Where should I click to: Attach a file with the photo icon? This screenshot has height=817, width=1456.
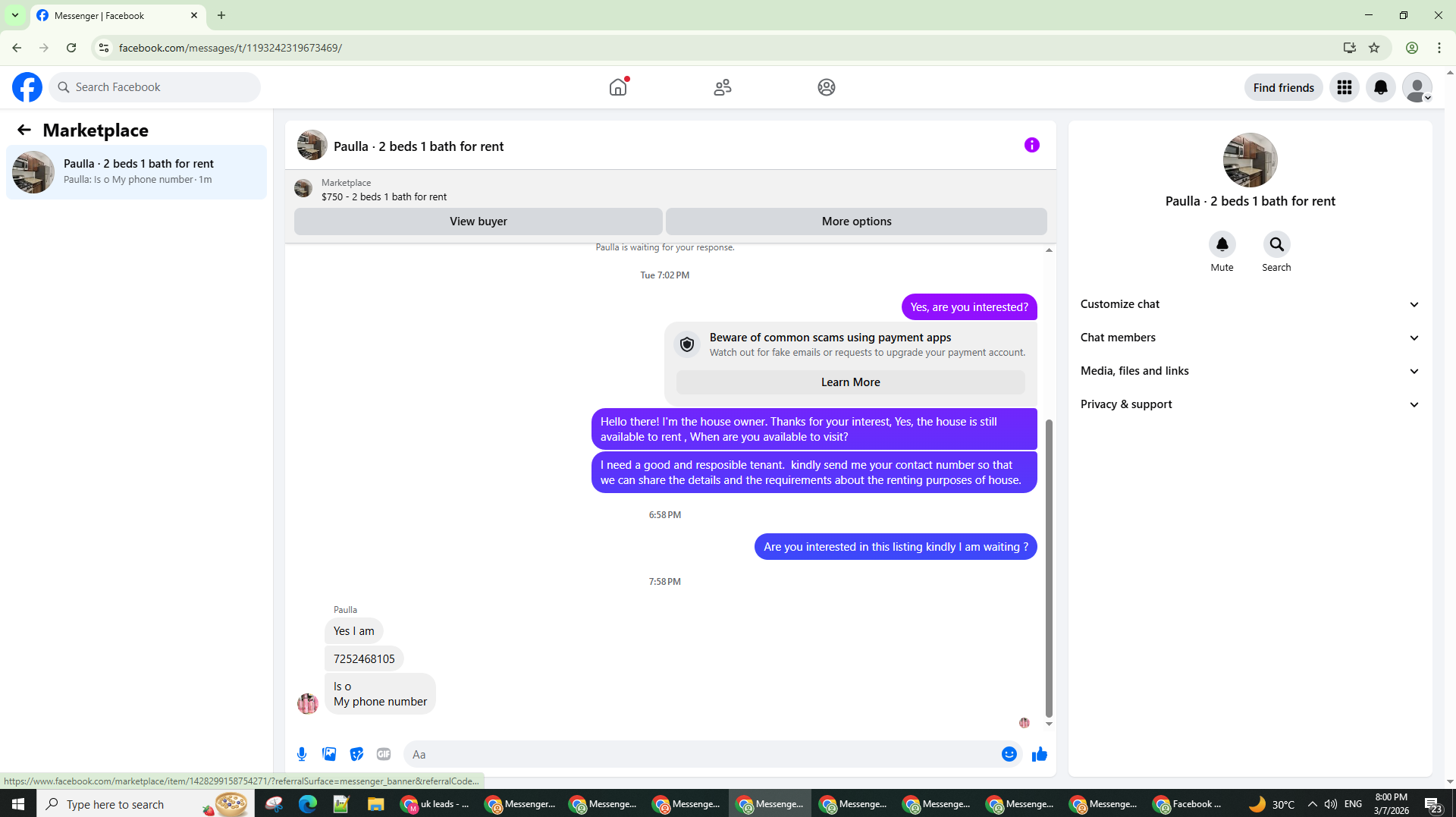click(x=329, y=754)
